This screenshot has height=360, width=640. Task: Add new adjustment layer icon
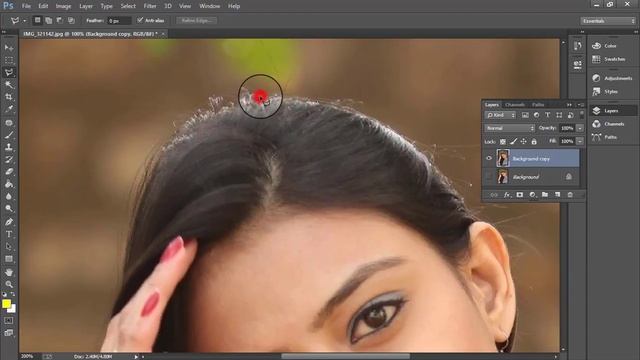(x=532, y=195)
